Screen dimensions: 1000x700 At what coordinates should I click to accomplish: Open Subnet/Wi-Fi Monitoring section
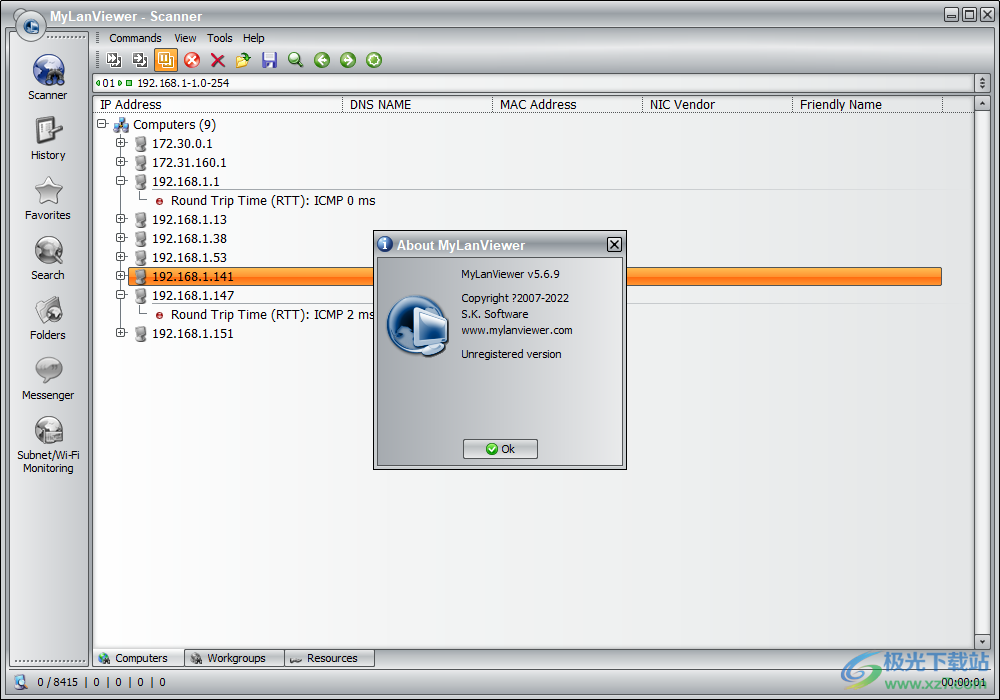point(48,444)
